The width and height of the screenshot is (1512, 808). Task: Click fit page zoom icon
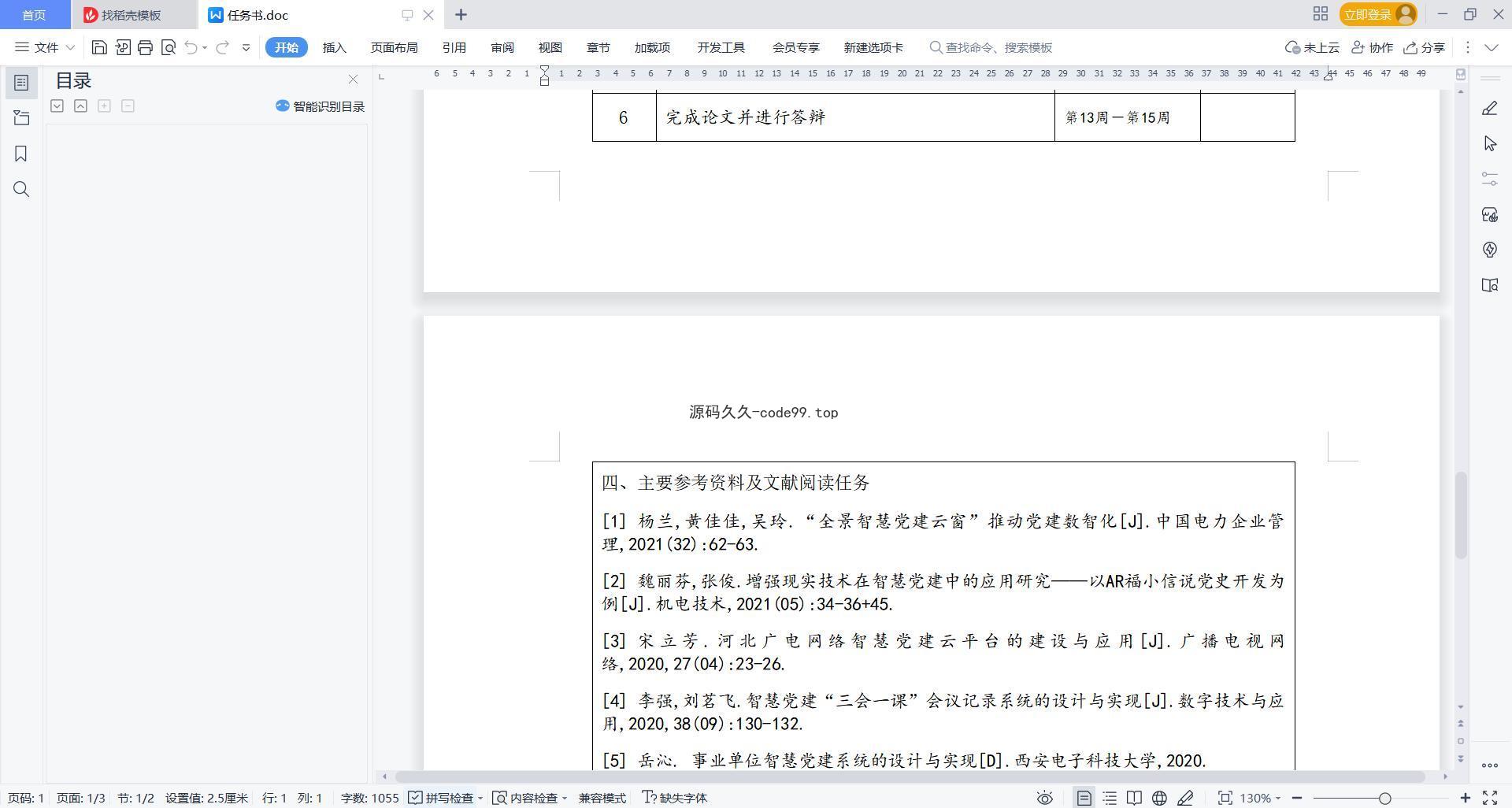[x=1225, y=799]
